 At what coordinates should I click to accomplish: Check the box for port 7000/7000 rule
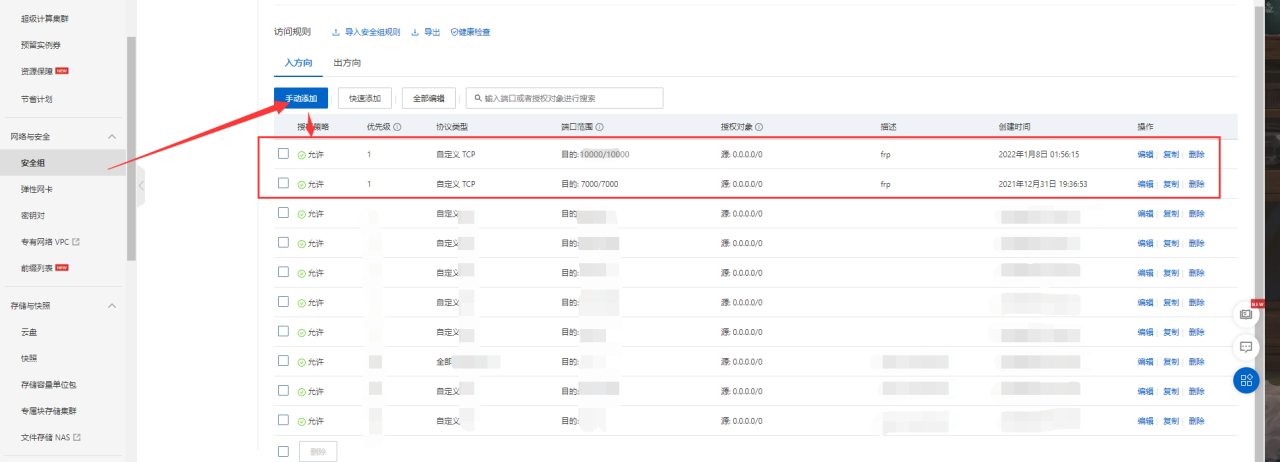(x=284, y=184)
